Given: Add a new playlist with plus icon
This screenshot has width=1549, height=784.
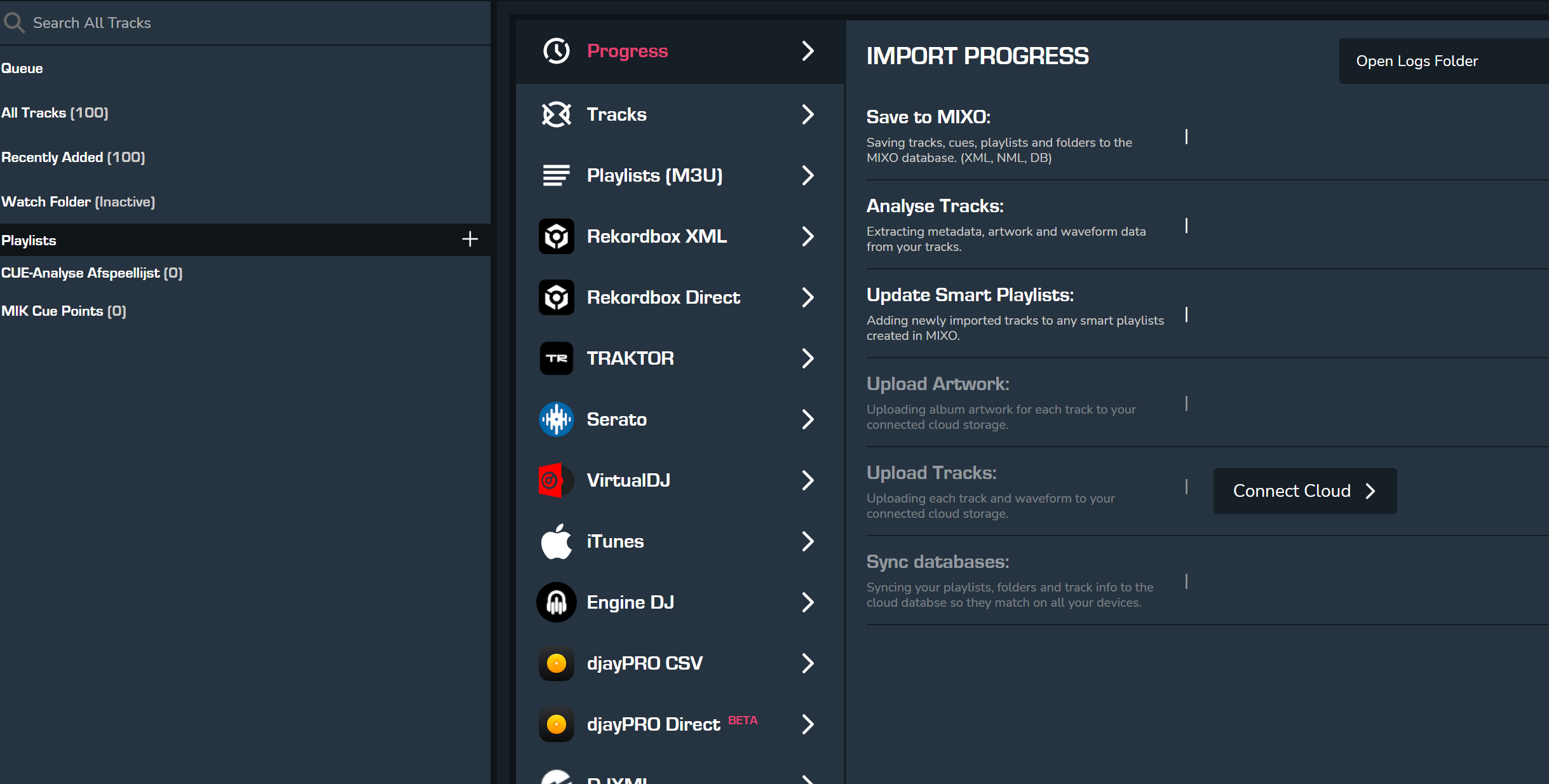Looking at the screenshot, I should pyautogui.click(x=470, y=240).
